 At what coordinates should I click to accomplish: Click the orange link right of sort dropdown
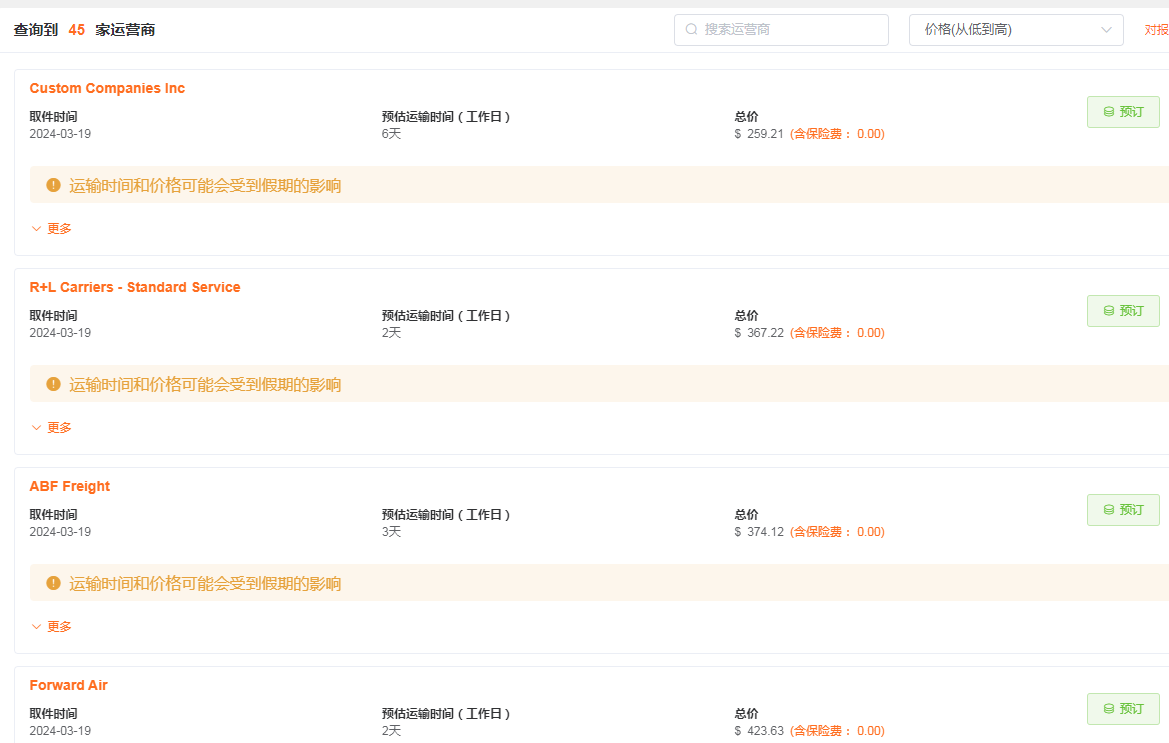(x=1156, y=30)
